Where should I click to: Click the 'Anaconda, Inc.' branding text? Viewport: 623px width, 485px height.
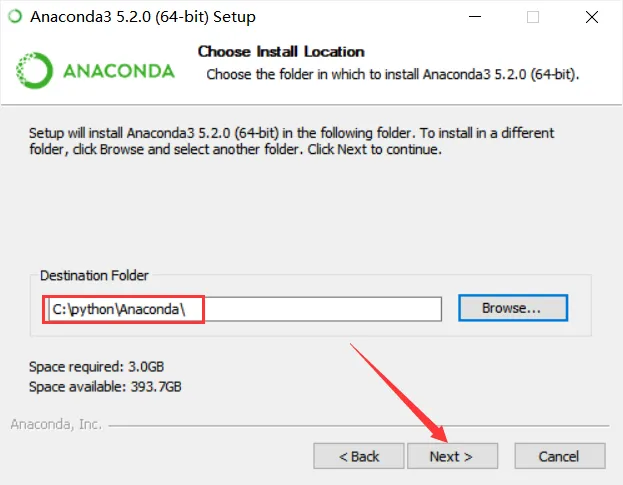point(56,424)
